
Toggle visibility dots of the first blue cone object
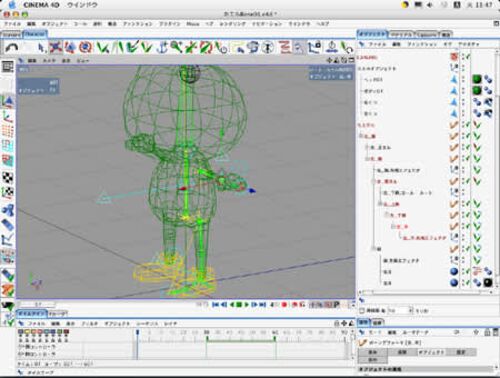click(463, 79)
